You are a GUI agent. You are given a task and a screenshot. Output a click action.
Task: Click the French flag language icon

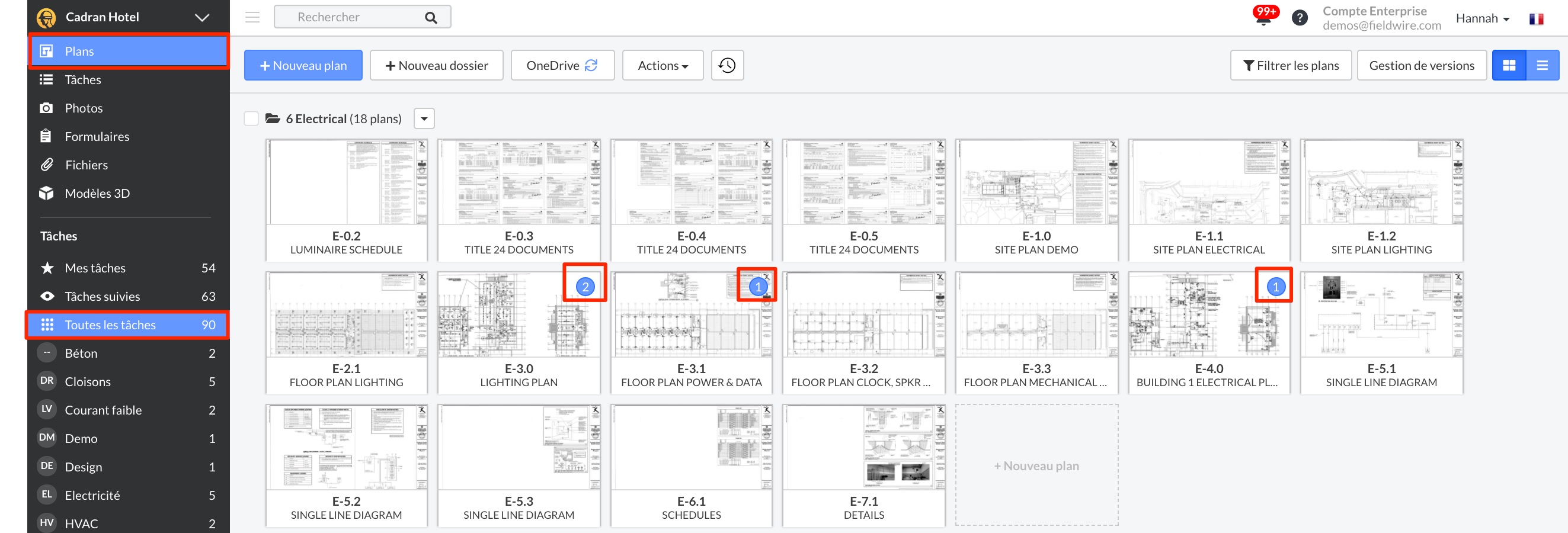tap(1536, 19)
